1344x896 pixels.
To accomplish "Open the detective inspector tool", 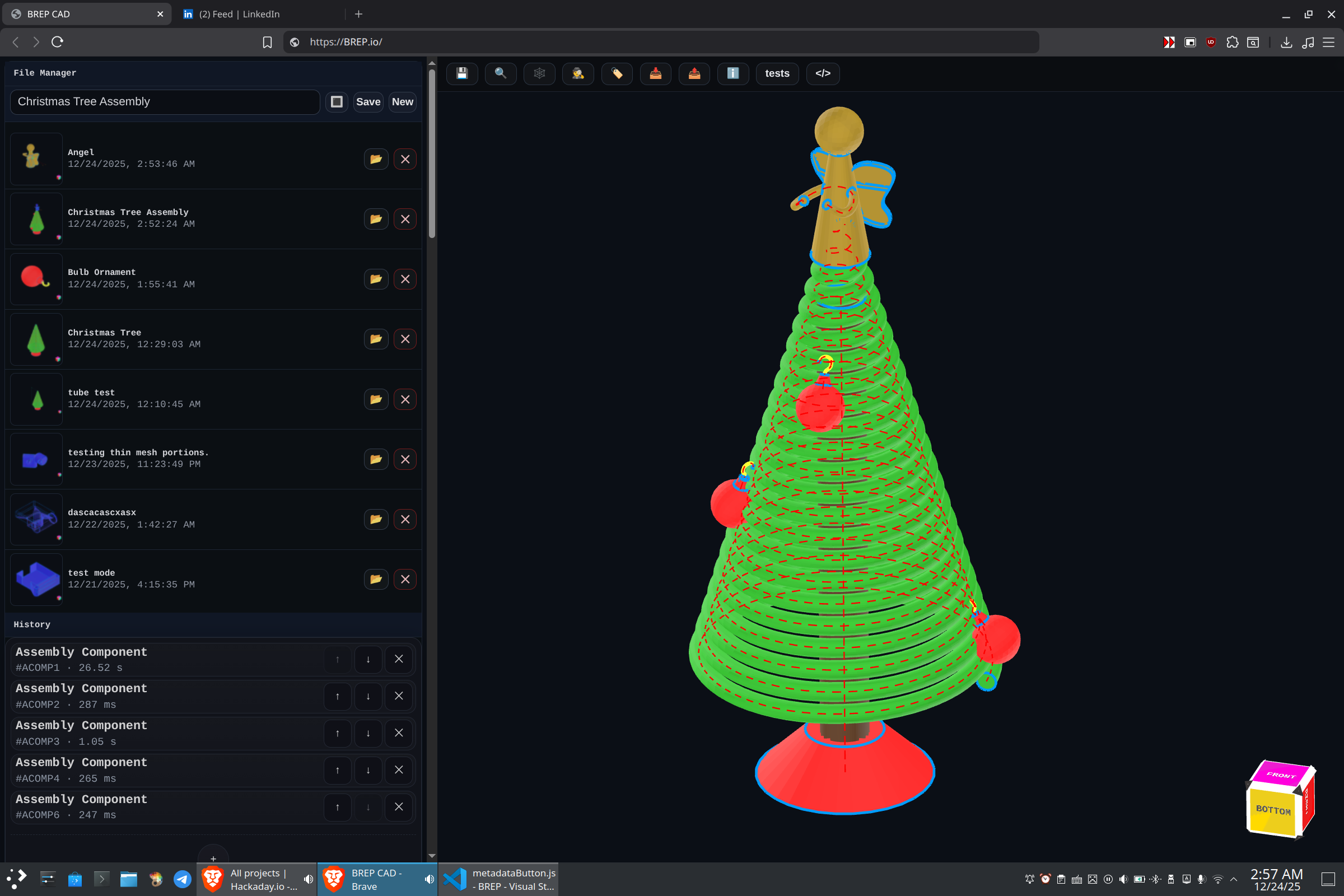I will [x=578, y=74].
